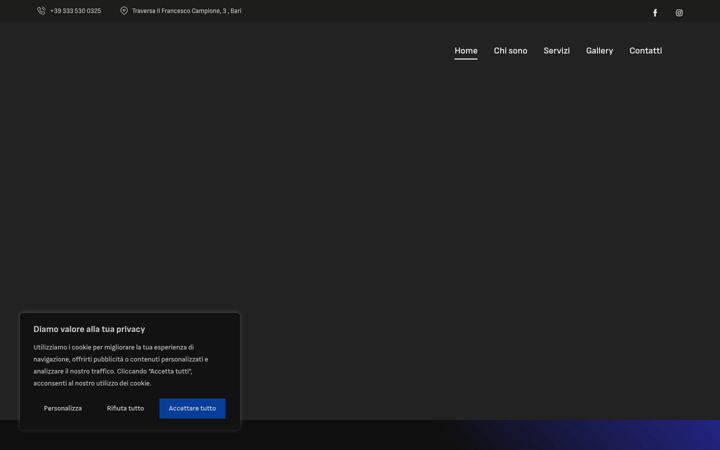This screenshot has width=720, height=450.
Task: Open the Chi sono page
Action: coord(510,51)
